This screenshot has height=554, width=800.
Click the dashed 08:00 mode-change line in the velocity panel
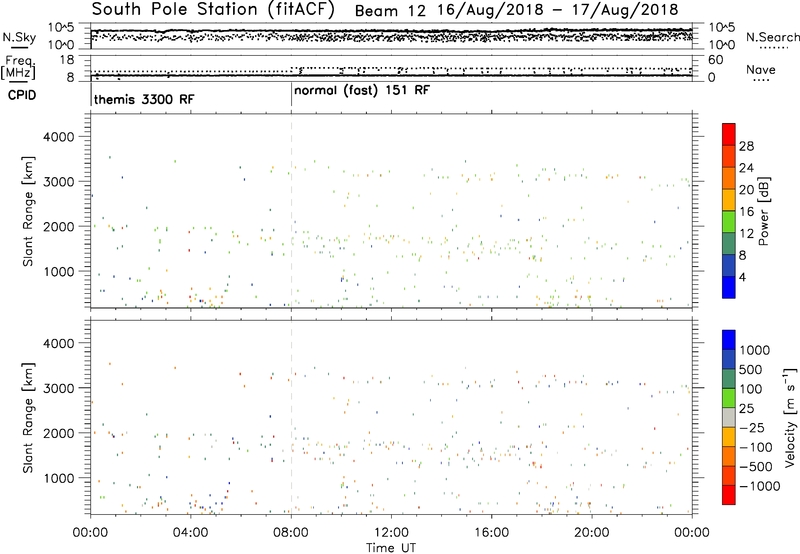pyautogui.click(x=291, y=417)
